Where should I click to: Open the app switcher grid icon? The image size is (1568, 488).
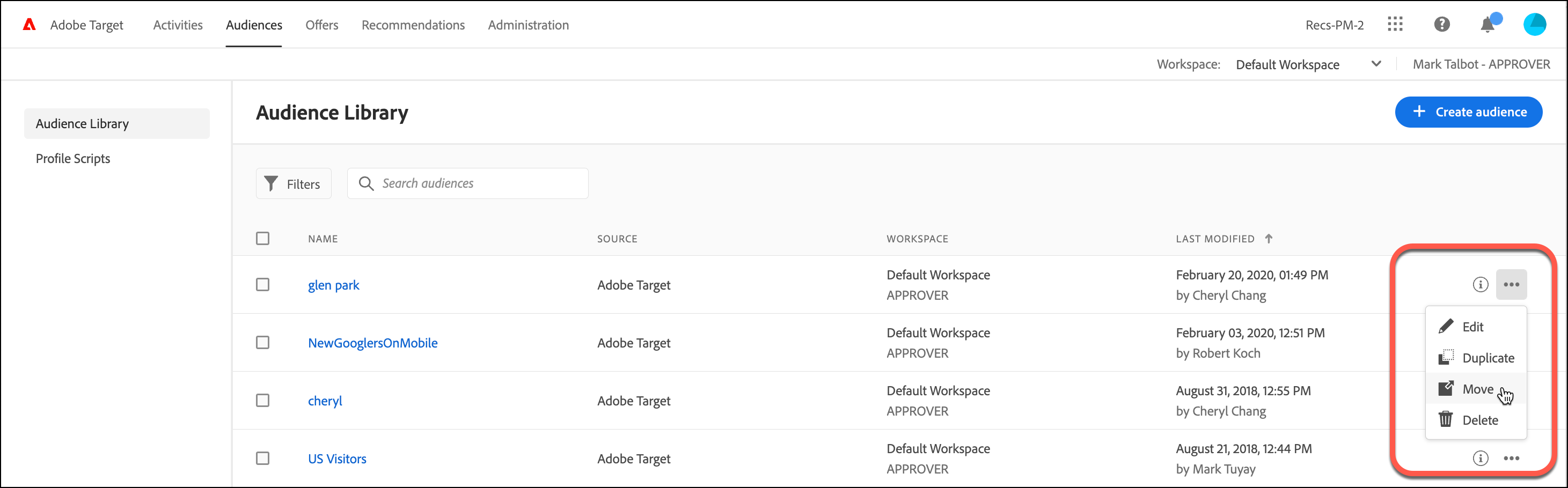[x=1395, y=24]
